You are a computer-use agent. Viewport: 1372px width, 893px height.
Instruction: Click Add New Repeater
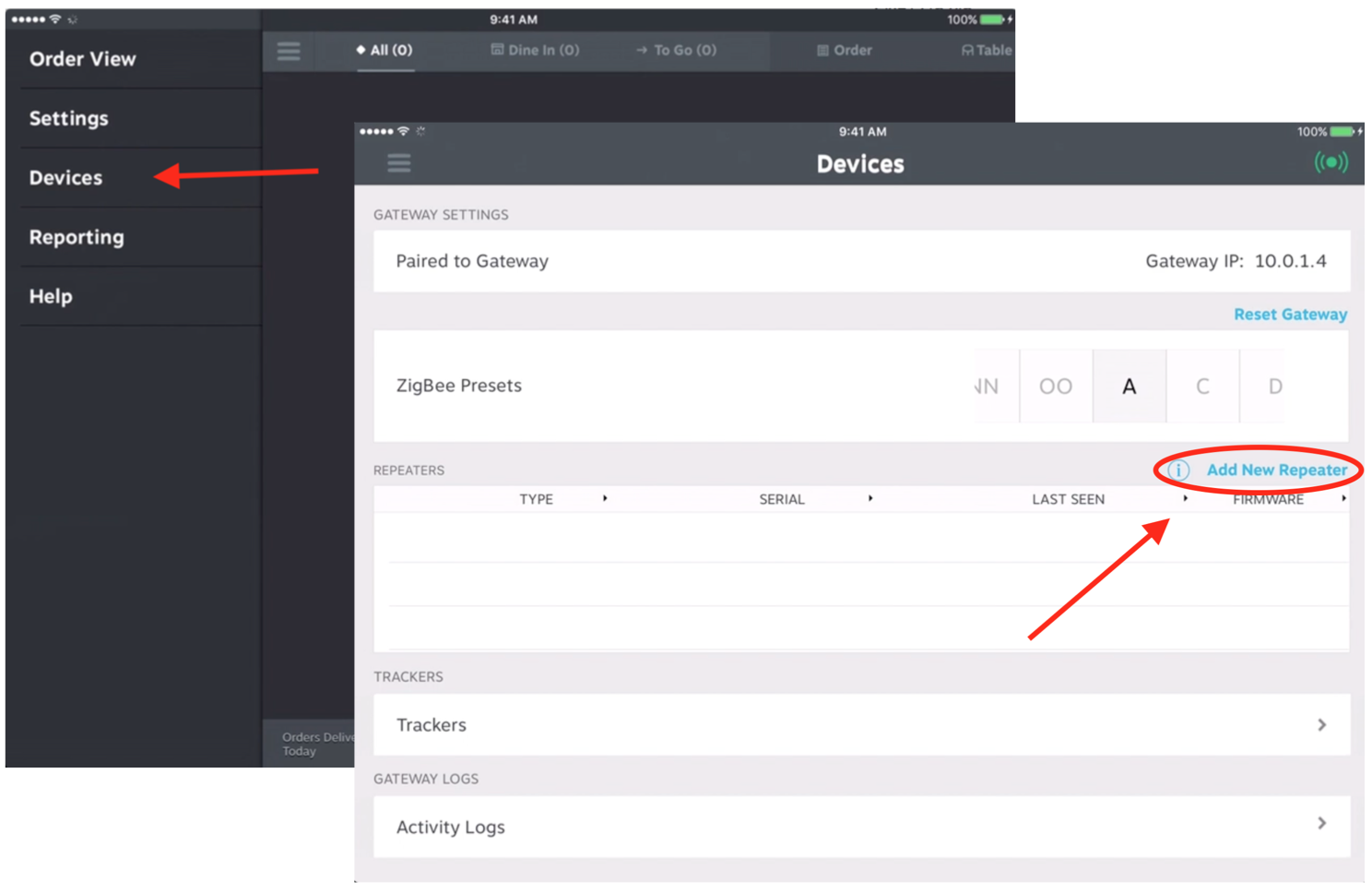[1276, 470]
